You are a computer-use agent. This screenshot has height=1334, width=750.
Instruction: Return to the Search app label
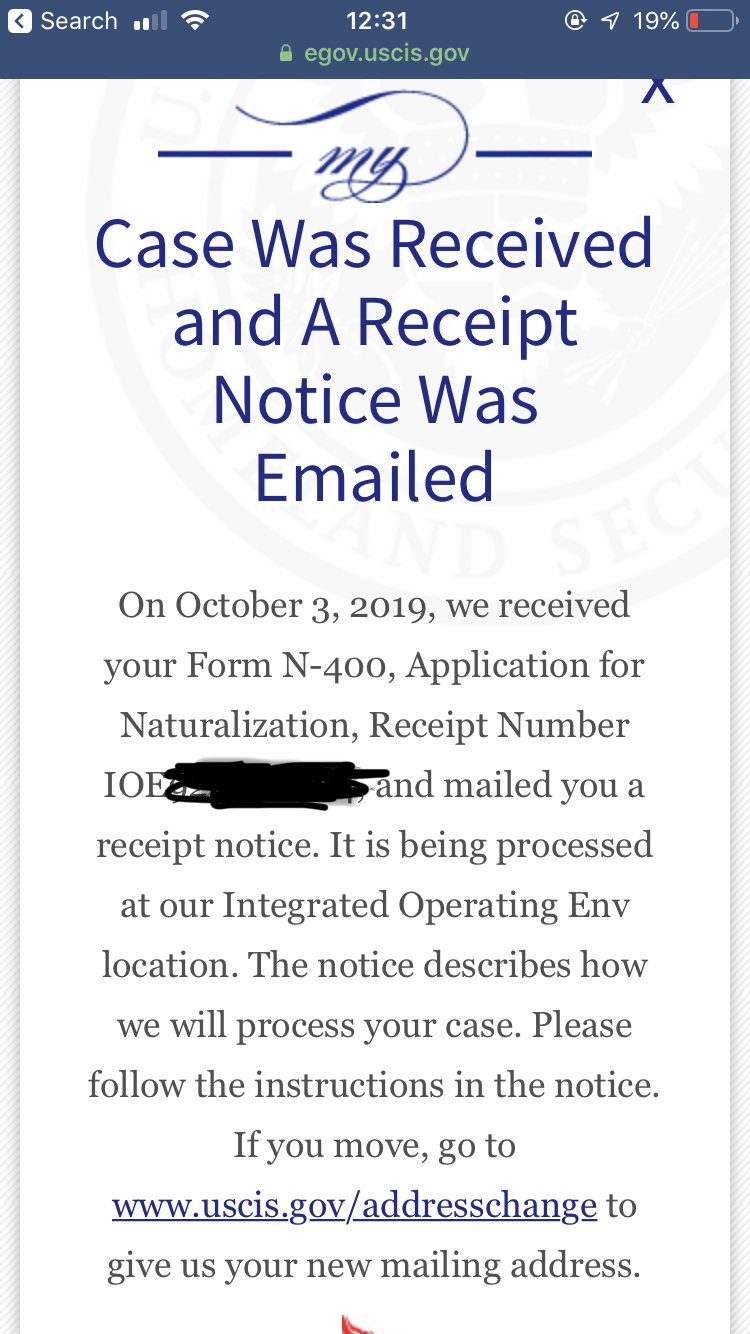79,21
